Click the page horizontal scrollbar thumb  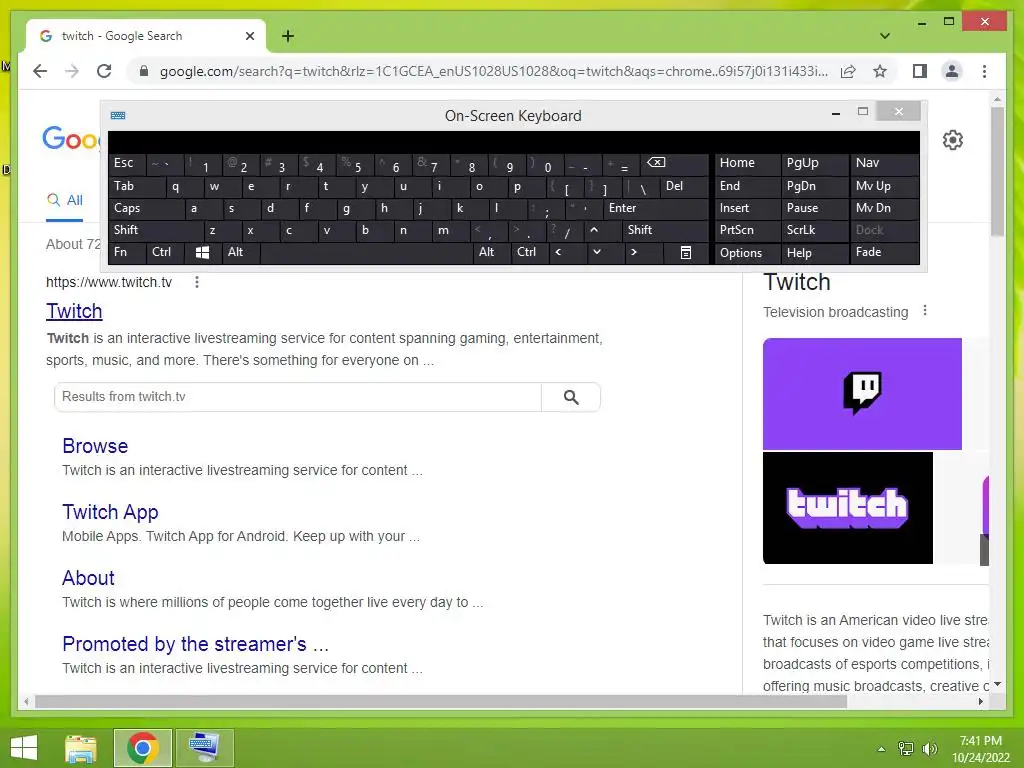click(441, 702)
